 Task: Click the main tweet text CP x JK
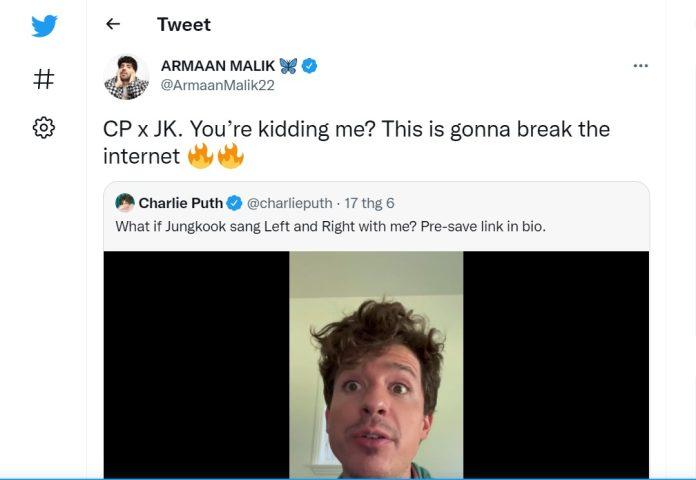tap(356, 143)
